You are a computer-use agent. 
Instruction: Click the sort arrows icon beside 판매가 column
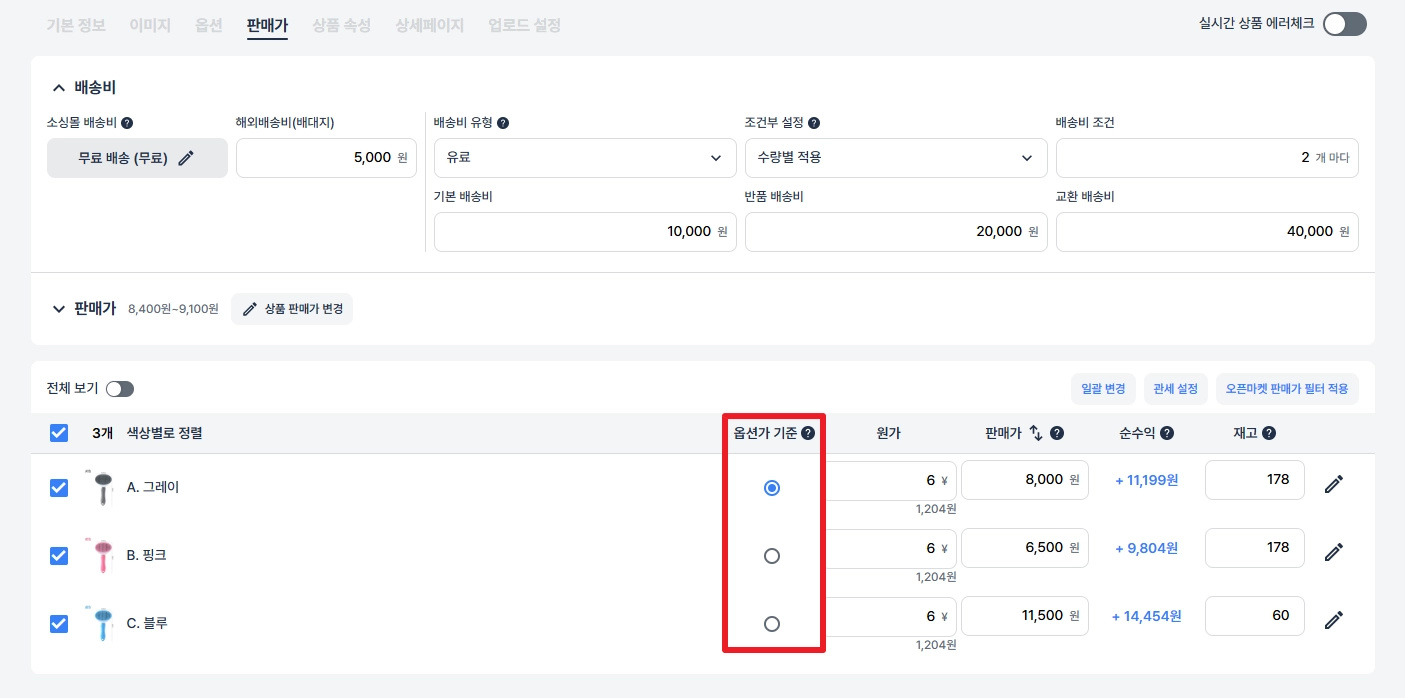1036,433
